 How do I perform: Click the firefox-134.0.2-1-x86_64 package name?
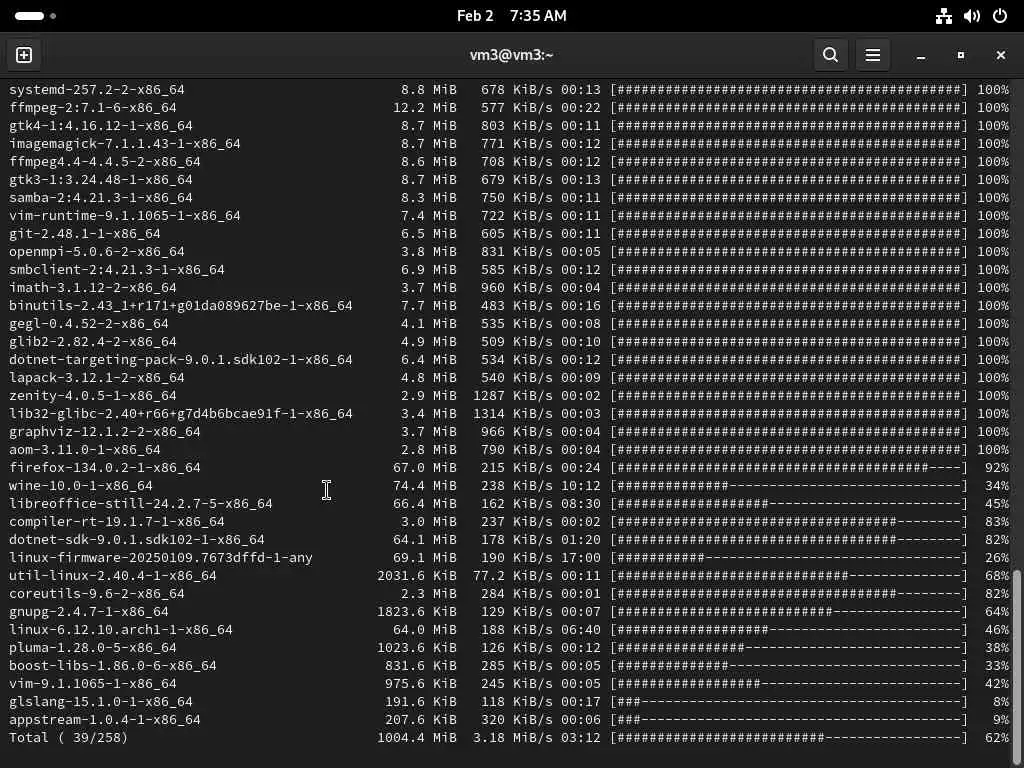(x=104, y=468)
